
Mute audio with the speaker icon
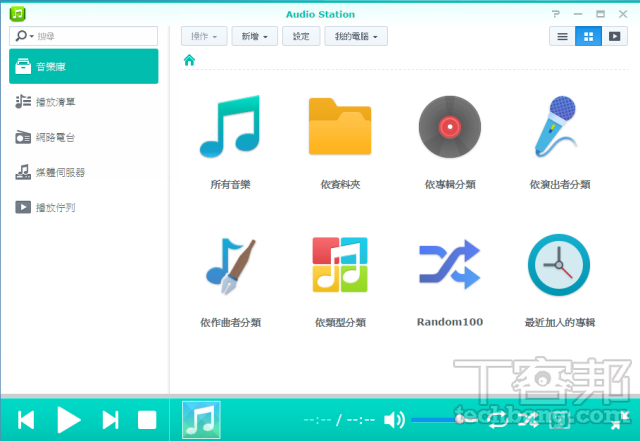coord(394,420)
